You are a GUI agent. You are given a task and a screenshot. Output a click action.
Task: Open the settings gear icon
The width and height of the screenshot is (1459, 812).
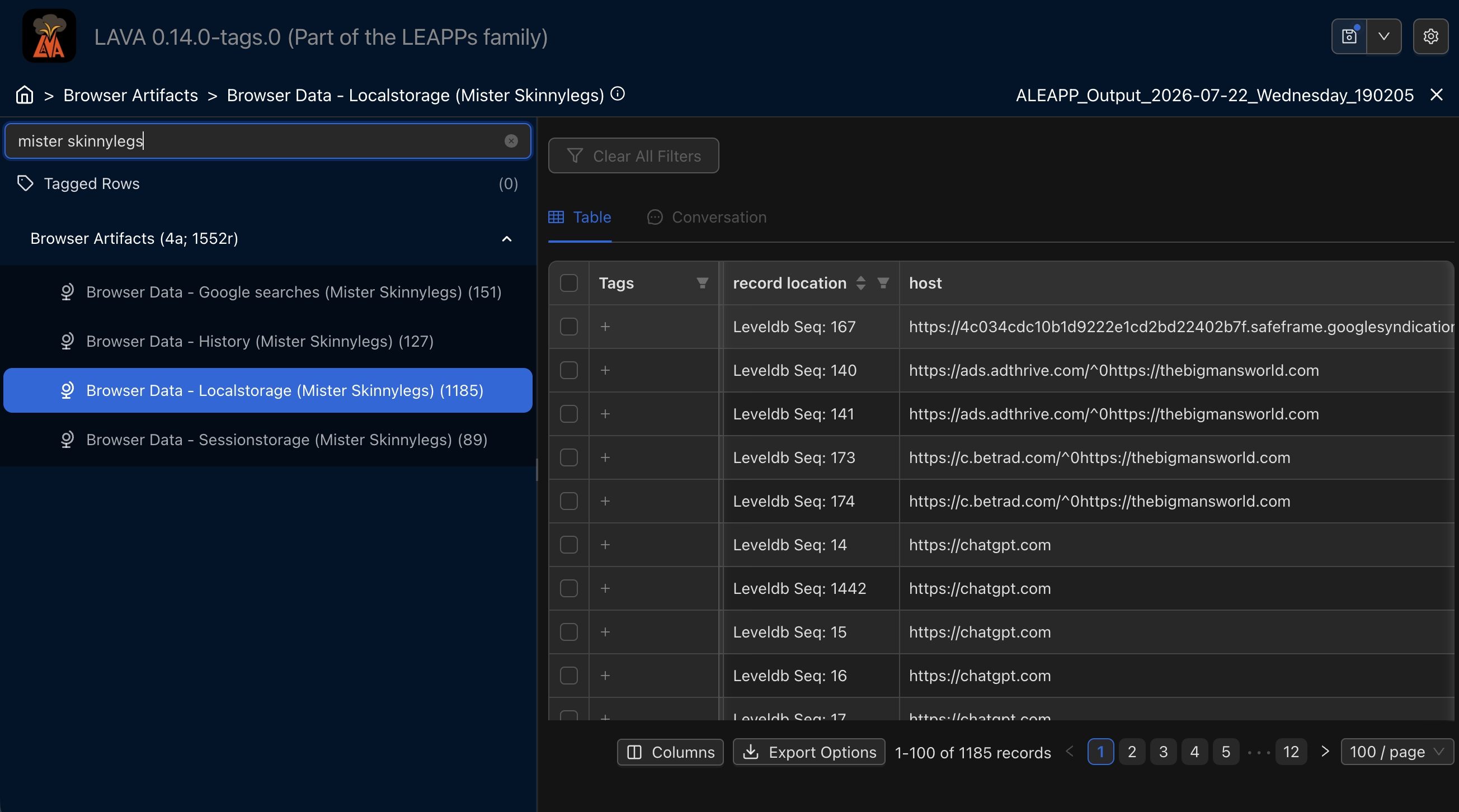(1430, 37)
